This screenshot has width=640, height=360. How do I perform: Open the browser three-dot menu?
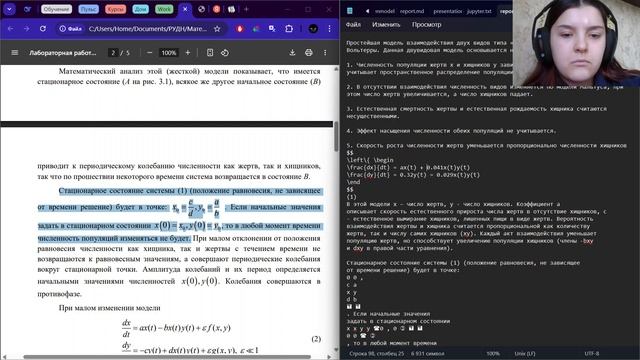(329, 29)
